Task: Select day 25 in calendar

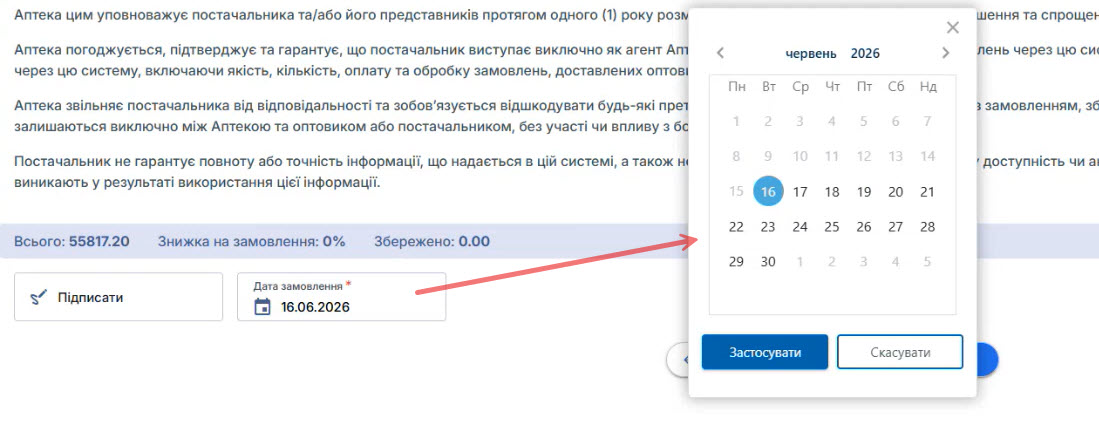Action: [x=832, y=227]
